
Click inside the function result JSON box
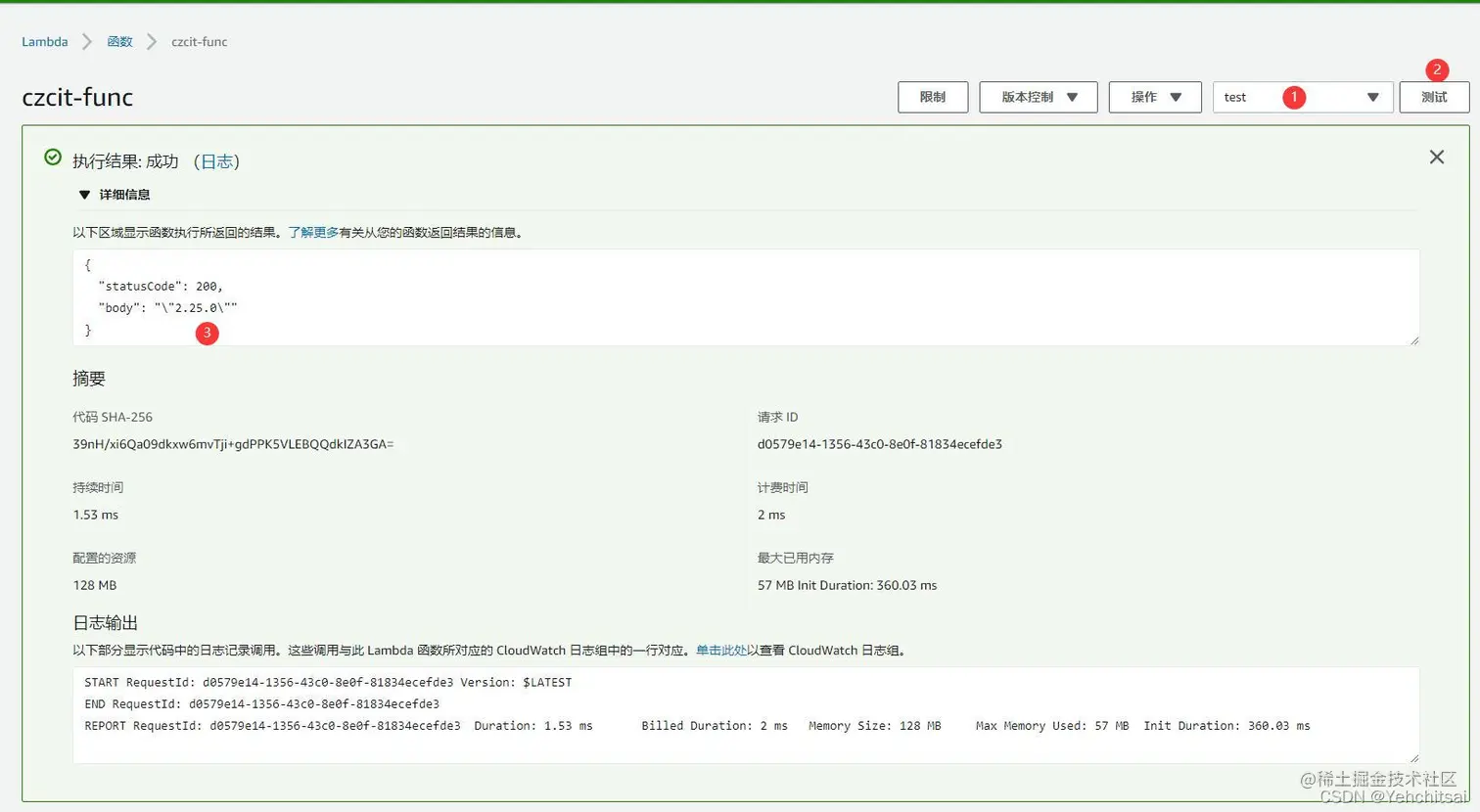coord(746,297)
